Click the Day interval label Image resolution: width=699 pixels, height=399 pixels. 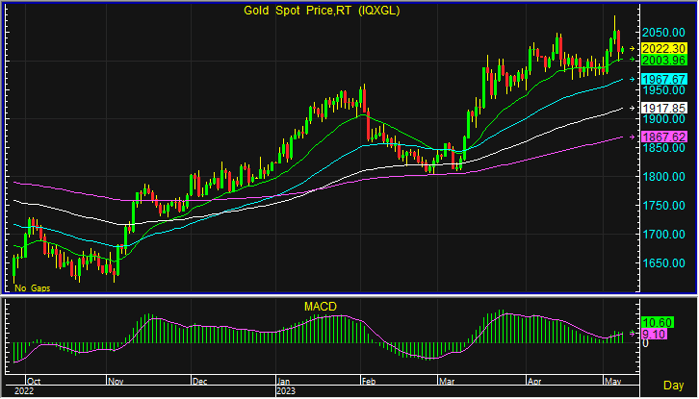pyautogui.click(x=673, y=385)
